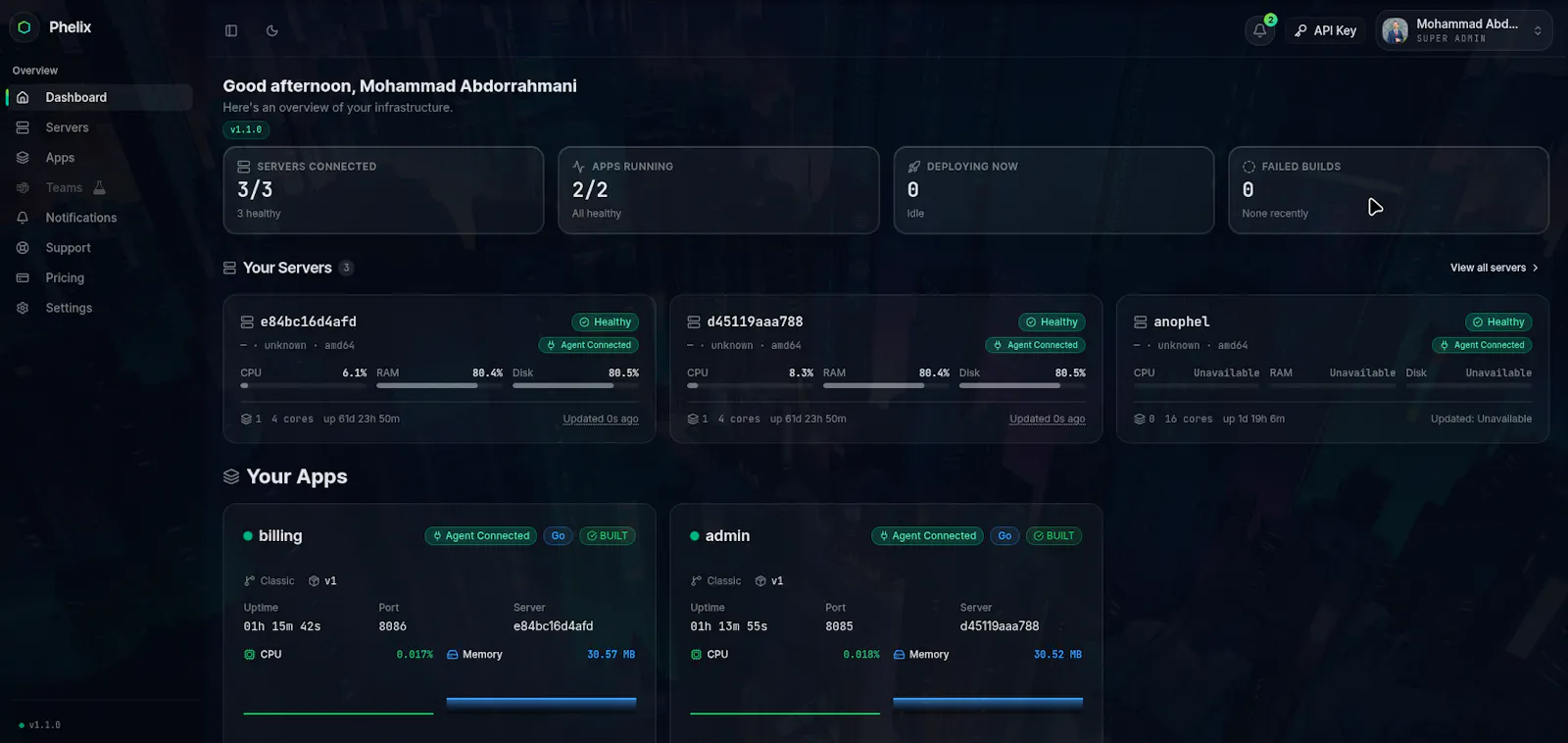Open server anophel
The image size is (1568, 743).
point(1333,369)
